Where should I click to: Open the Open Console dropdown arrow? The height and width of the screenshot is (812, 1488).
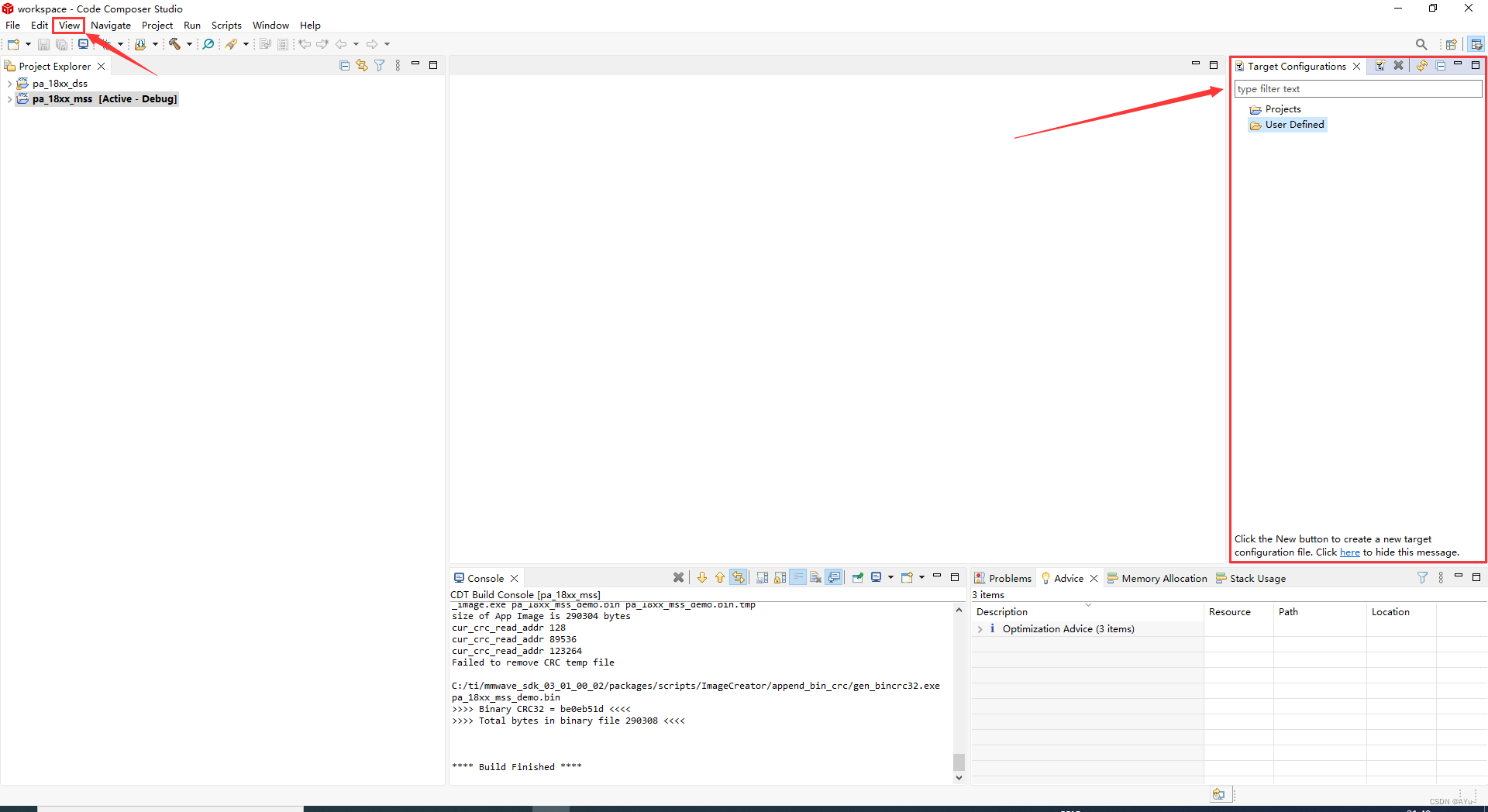(x=921, y=577)
